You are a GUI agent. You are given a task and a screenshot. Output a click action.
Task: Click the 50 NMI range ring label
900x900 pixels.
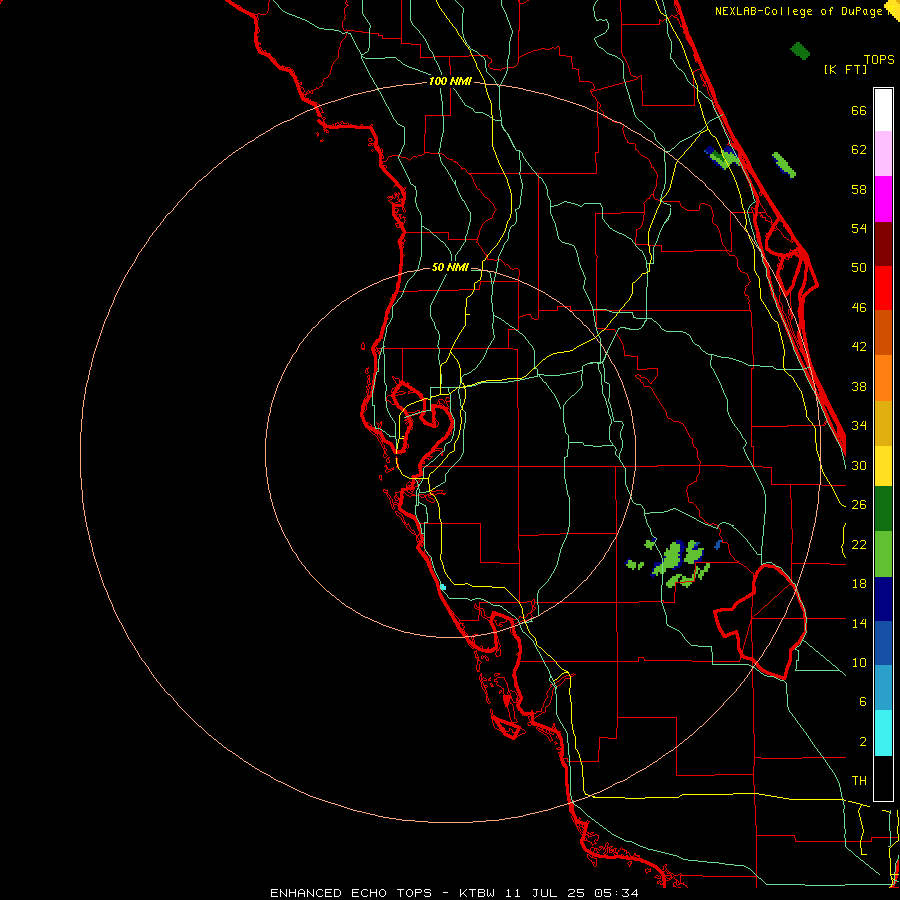tap(450, 267)
